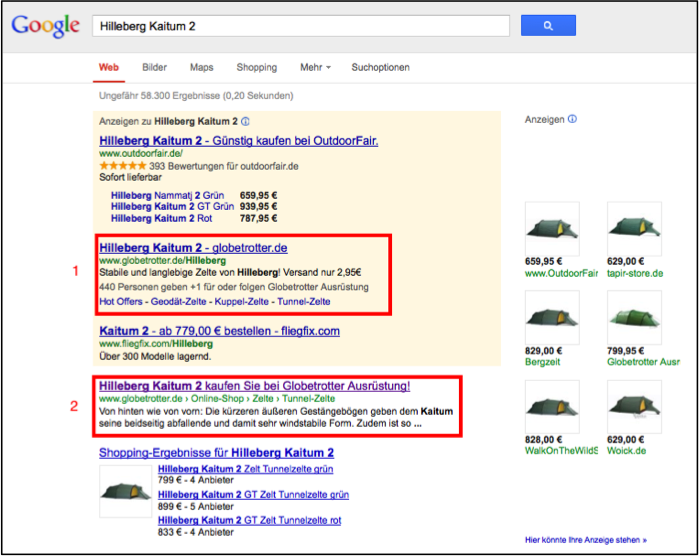The image size is (699, 556).
Task: Open 'Shopping-Ergebnisse für Hilleberg Kaitum 2' heading
Action: tap(216, 453)
